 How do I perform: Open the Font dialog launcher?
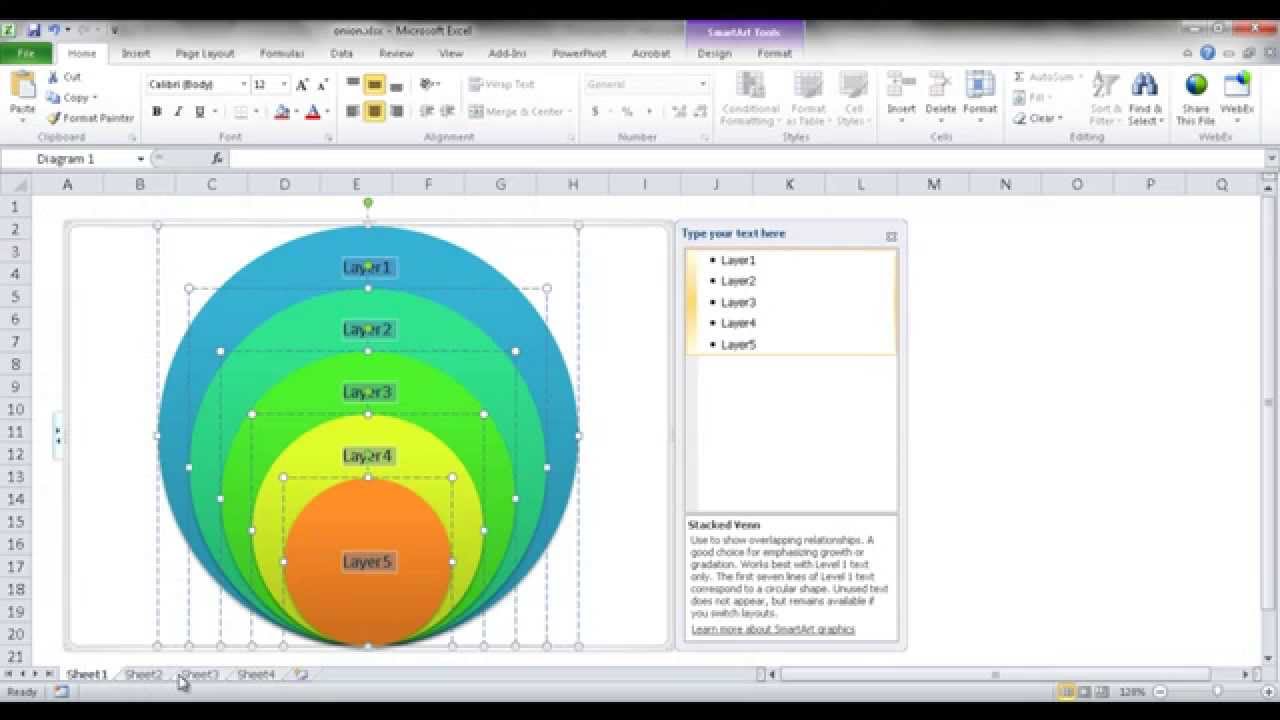click(330, 138)
